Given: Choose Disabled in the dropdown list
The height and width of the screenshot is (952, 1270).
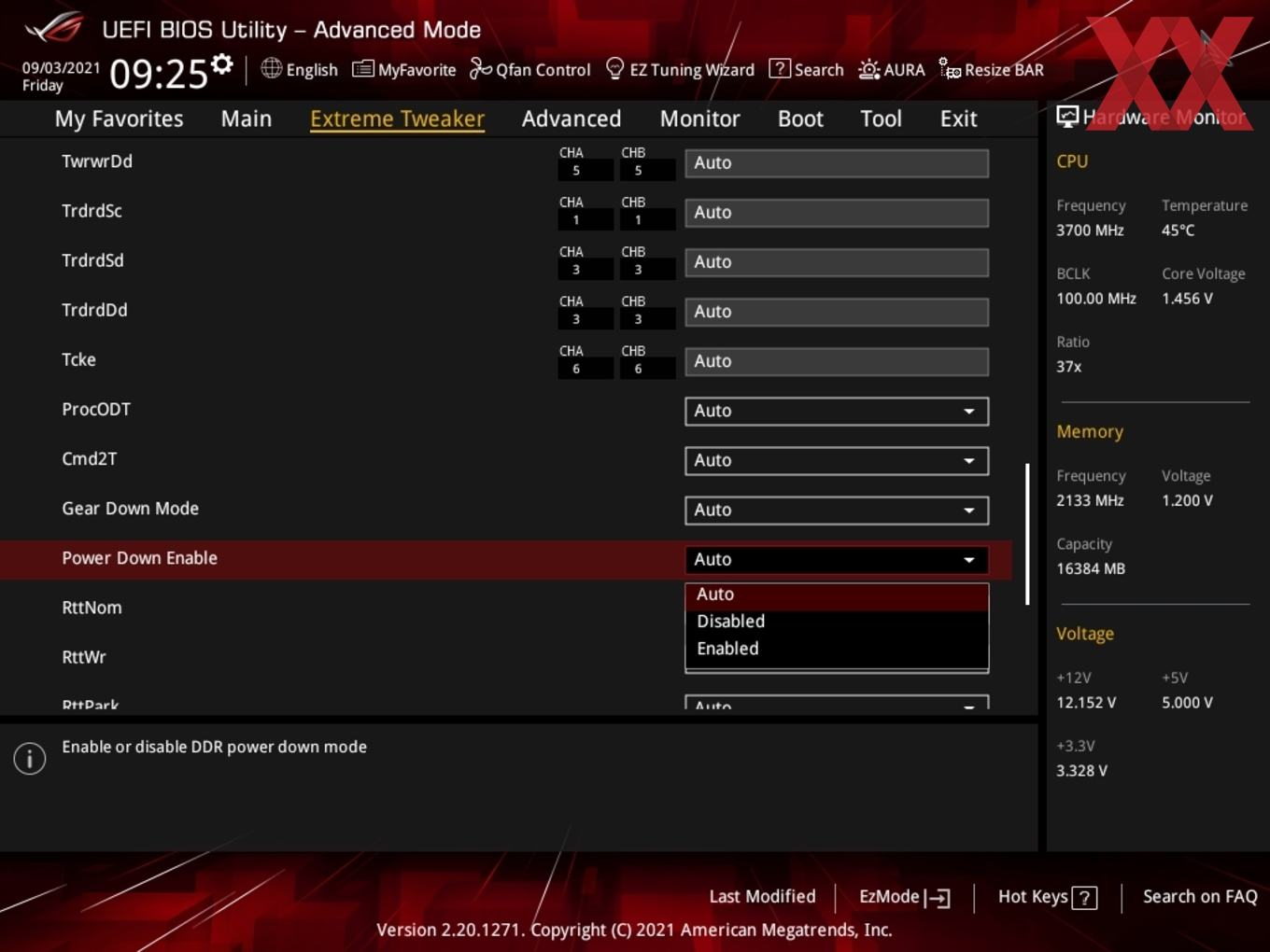Looking at the screenshot, I should click(837, 622).
